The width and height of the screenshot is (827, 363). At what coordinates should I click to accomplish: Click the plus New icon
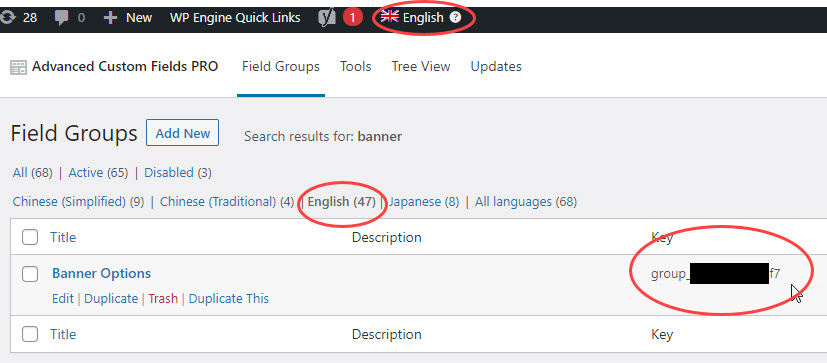click(110, 18)
